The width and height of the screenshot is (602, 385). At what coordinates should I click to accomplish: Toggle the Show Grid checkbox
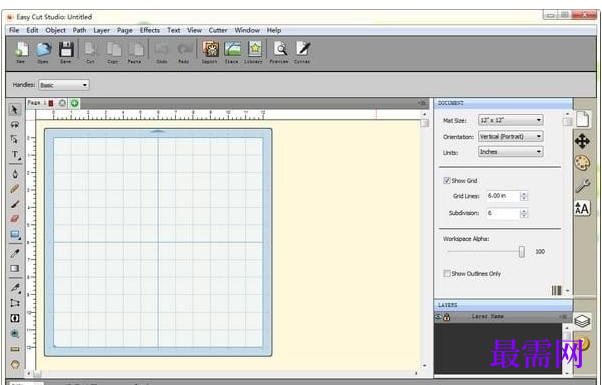click(x=447, y=180)
